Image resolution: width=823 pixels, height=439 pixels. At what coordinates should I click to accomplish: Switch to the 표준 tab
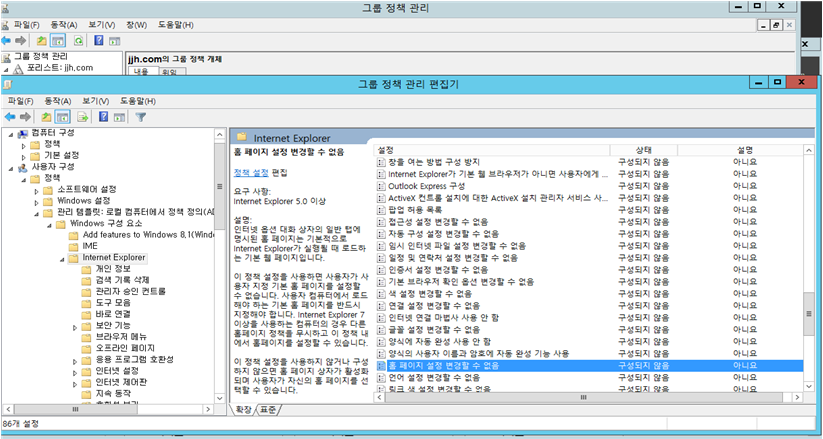click(x=268, y=410)
